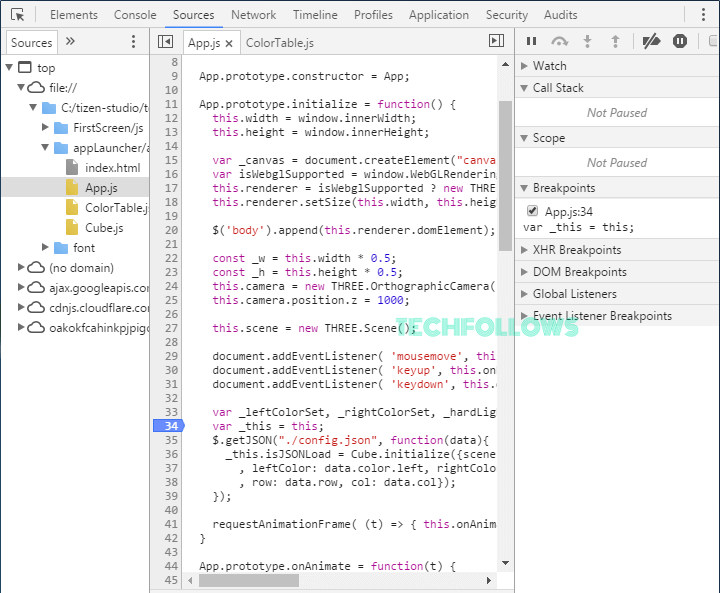Expand XHR Breakpoints section
This screenshot has width=720, height=593.
617,250
